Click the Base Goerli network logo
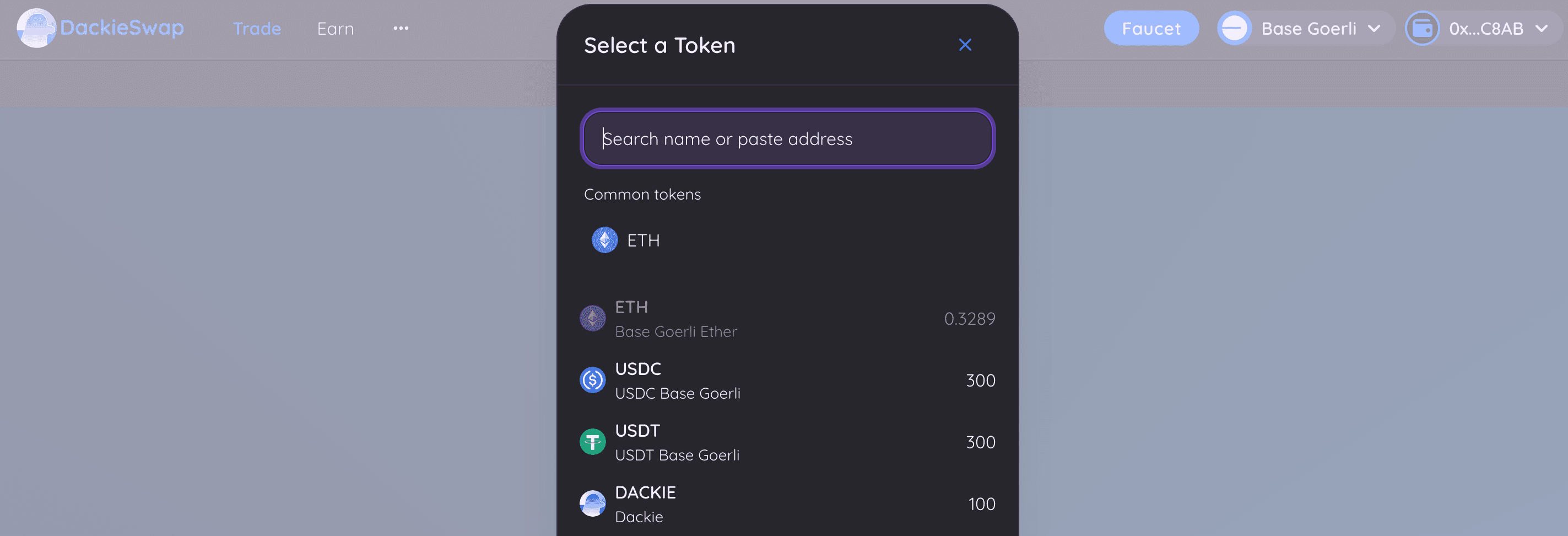This screenshot has height=536, width=1568. click(x=1234, y=29)
